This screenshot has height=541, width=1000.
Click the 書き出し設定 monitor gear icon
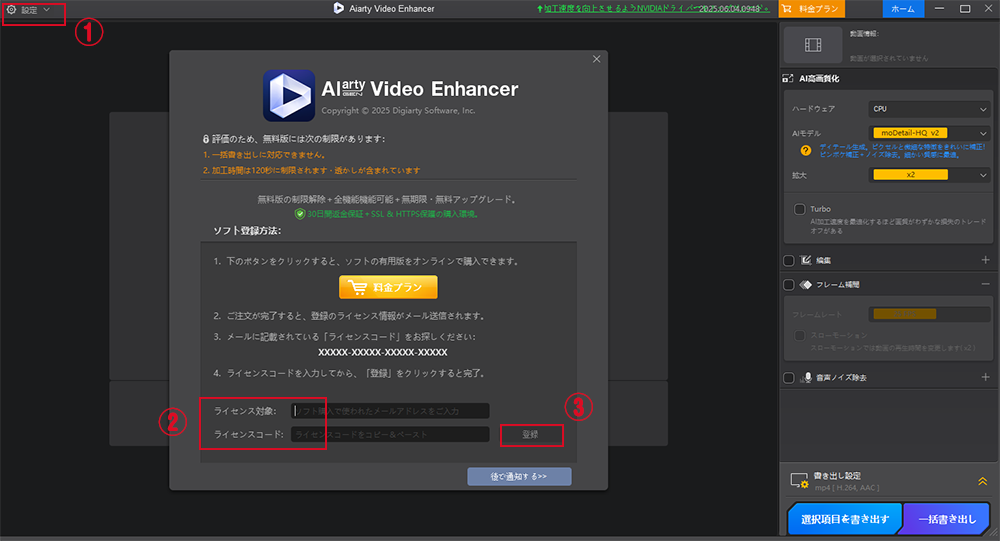point(799,480)
